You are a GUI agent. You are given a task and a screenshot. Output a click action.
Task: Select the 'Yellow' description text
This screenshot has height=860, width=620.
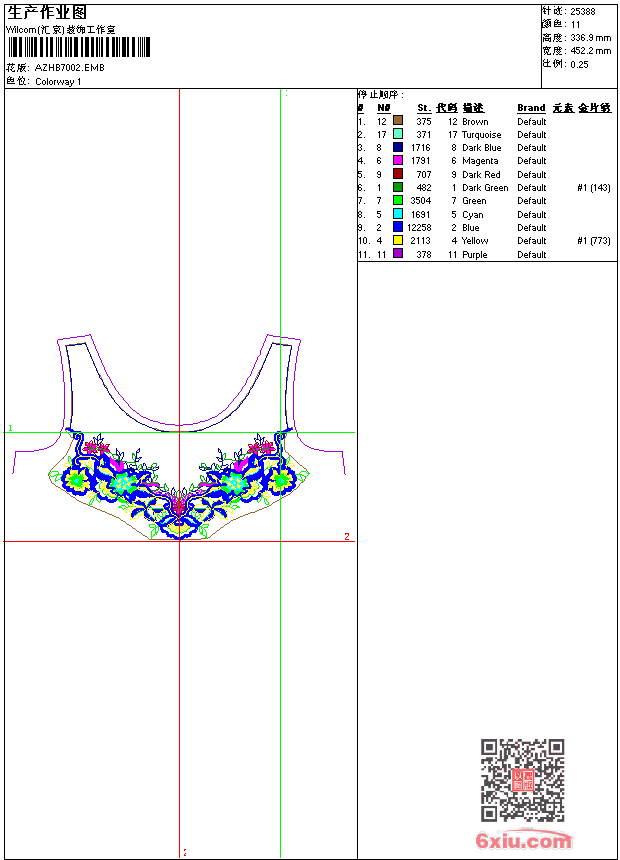[475, 241]
